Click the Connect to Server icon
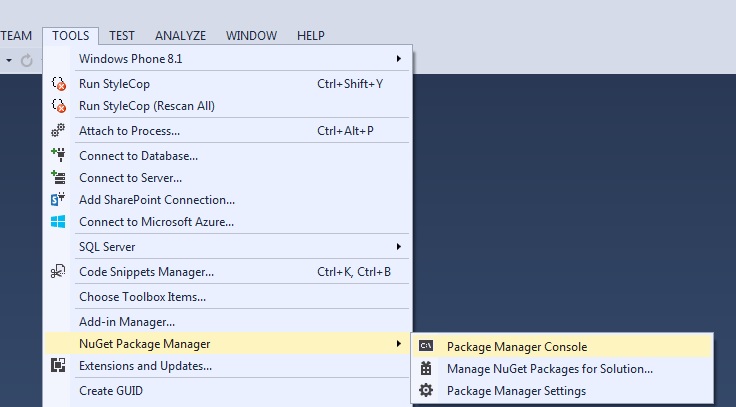This screenshot has width=736, height=407. tap(58, 177)
